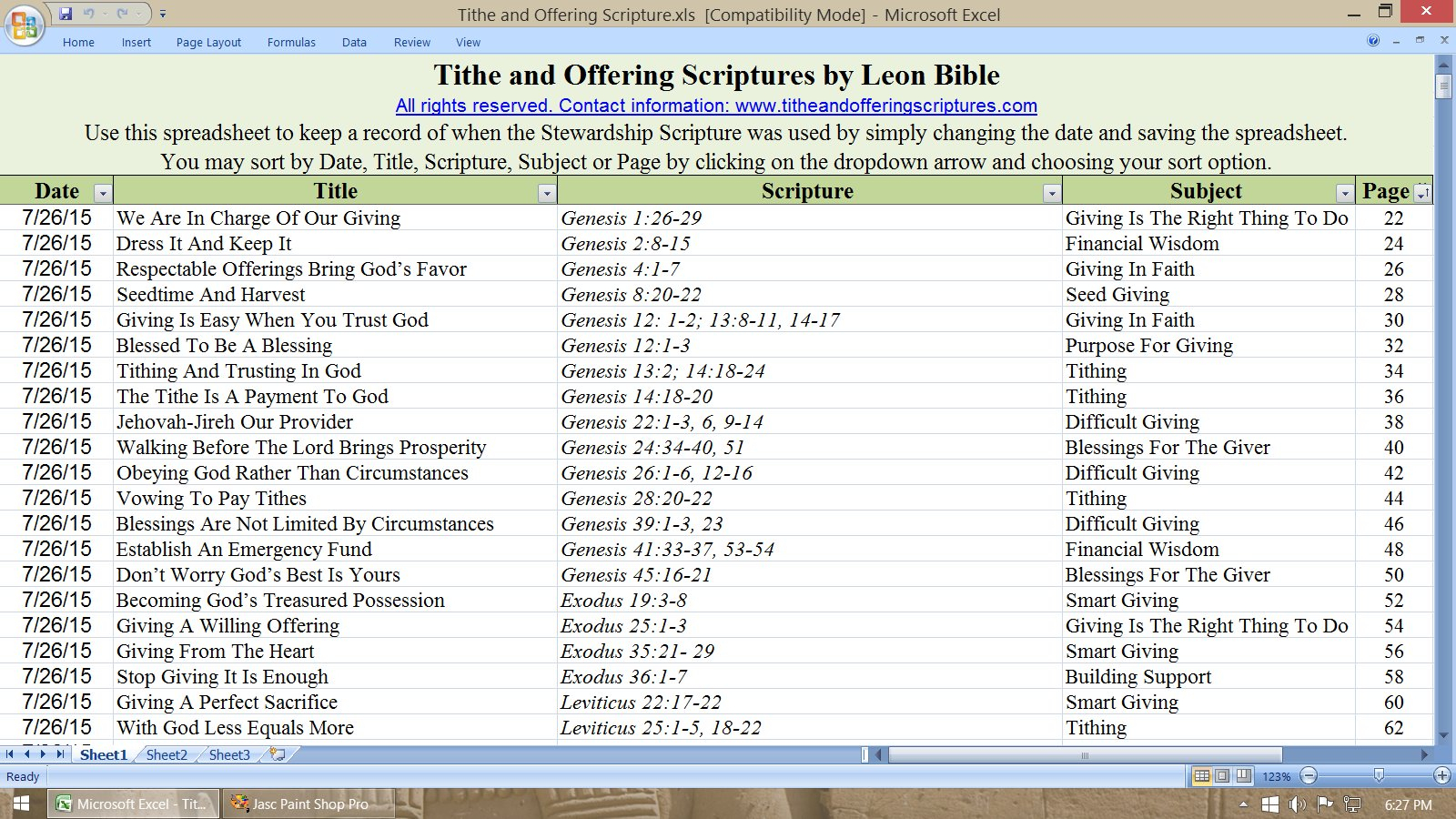Save the workbook via Quick Access toolbar
This screenshot has height=819, width=1456.
[x=66, y=14]
